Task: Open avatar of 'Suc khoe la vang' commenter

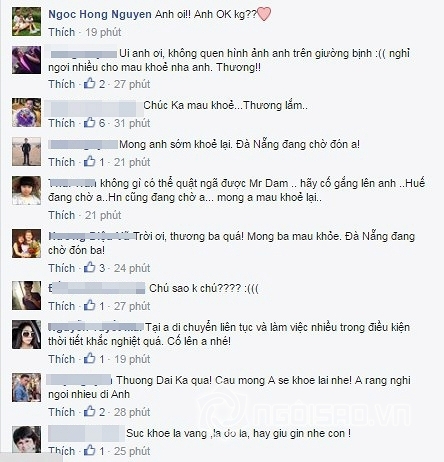Action: [x=27, y=439]
